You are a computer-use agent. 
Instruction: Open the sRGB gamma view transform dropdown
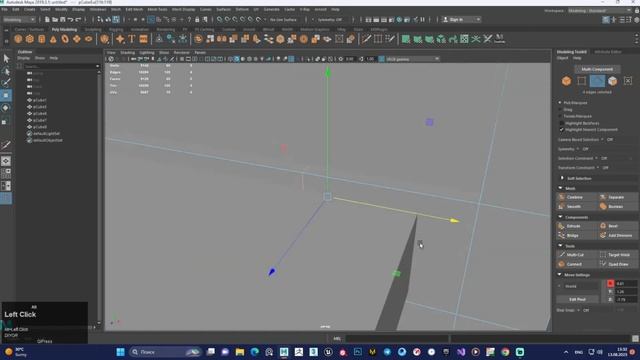click(x=412, y=59)
